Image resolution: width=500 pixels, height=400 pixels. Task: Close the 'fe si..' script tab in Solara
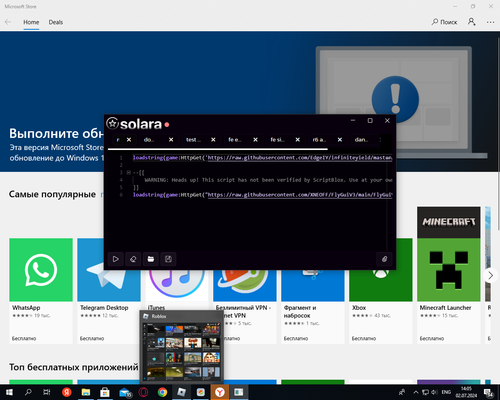pos(298,140)
